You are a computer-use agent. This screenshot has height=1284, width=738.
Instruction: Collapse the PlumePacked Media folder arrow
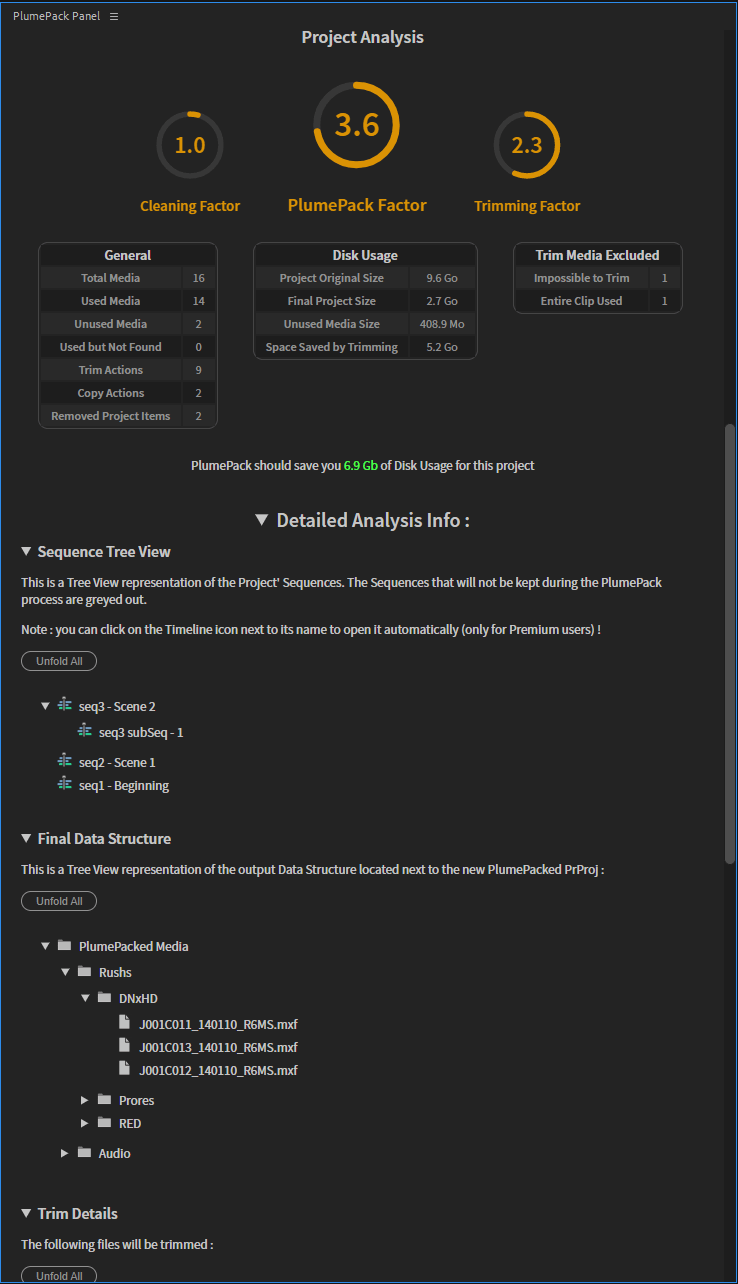pyautogui.click(x=45, y=946)
